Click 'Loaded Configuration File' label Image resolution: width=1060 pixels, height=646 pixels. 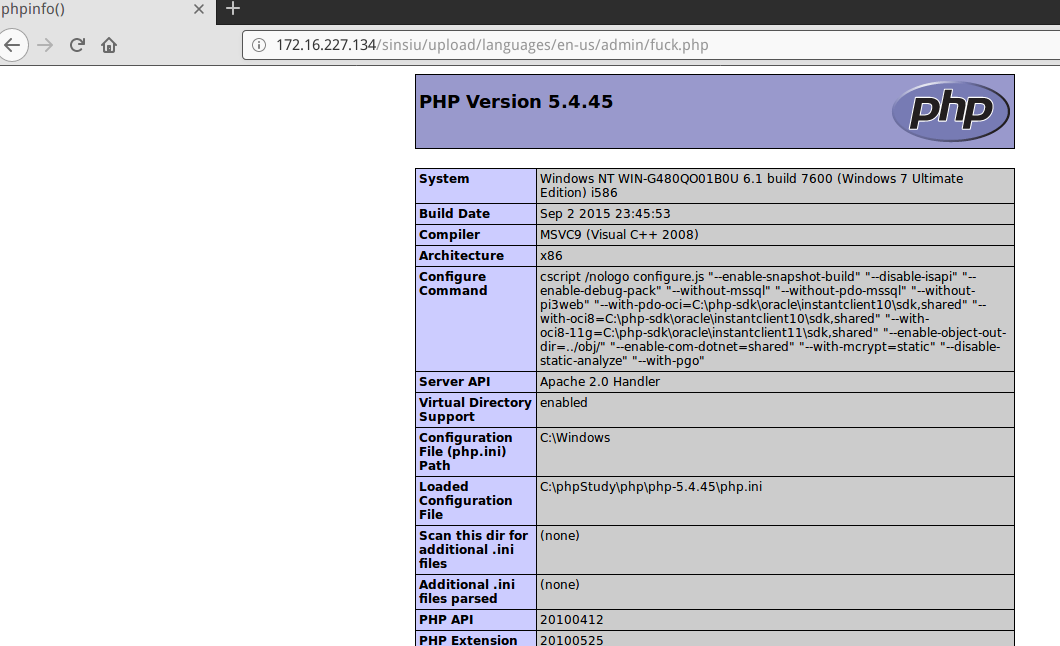coord(466,501)
